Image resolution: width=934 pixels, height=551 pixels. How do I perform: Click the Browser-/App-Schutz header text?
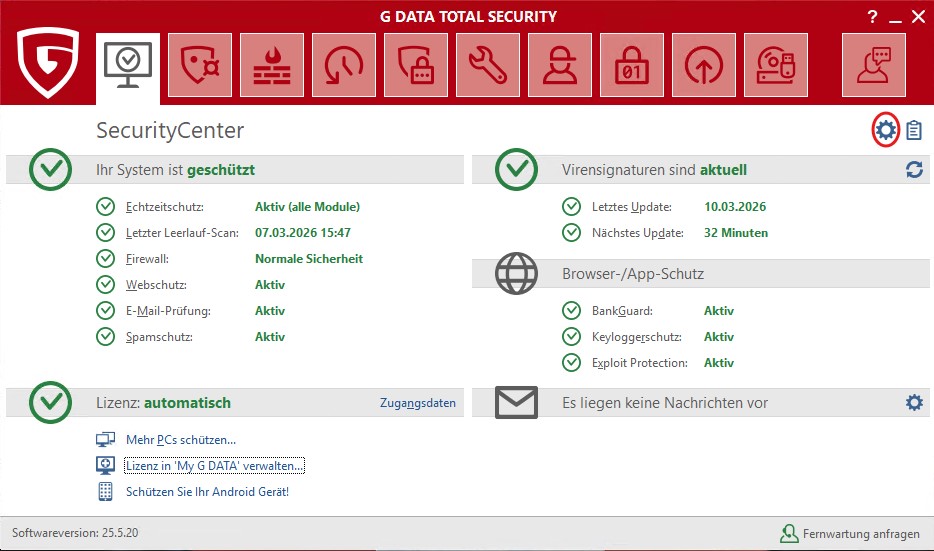coord(633,274)
